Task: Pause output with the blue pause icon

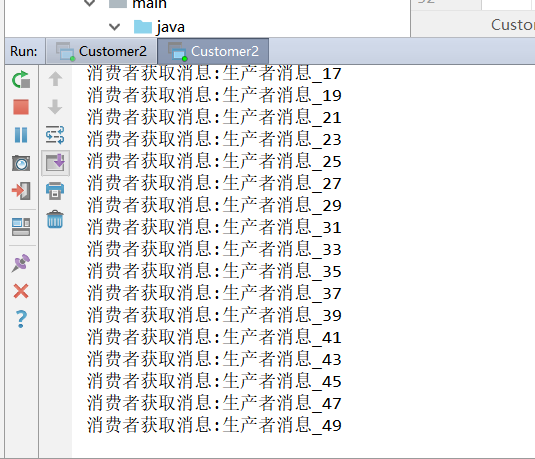Action: coord(21,135)
